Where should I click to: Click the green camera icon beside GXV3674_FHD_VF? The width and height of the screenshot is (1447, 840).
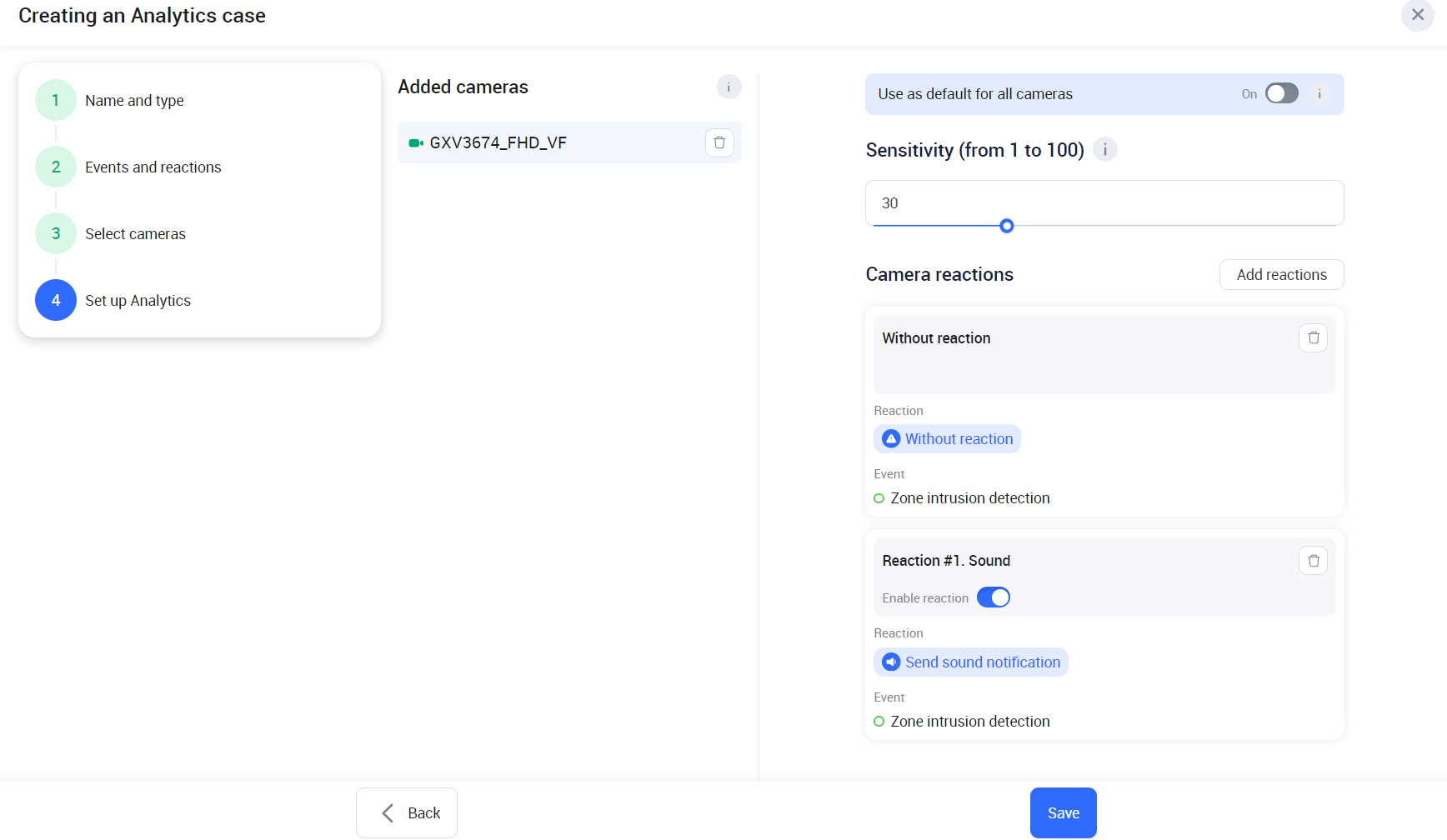pyautogui.click(x=416, y=143)
